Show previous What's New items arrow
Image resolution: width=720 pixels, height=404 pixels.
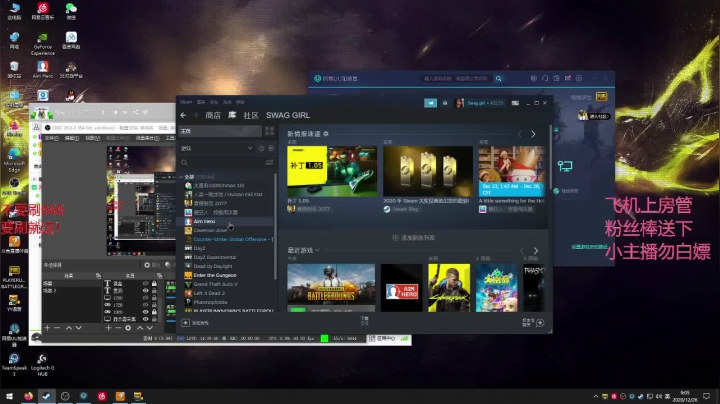[x=520, y=134]
